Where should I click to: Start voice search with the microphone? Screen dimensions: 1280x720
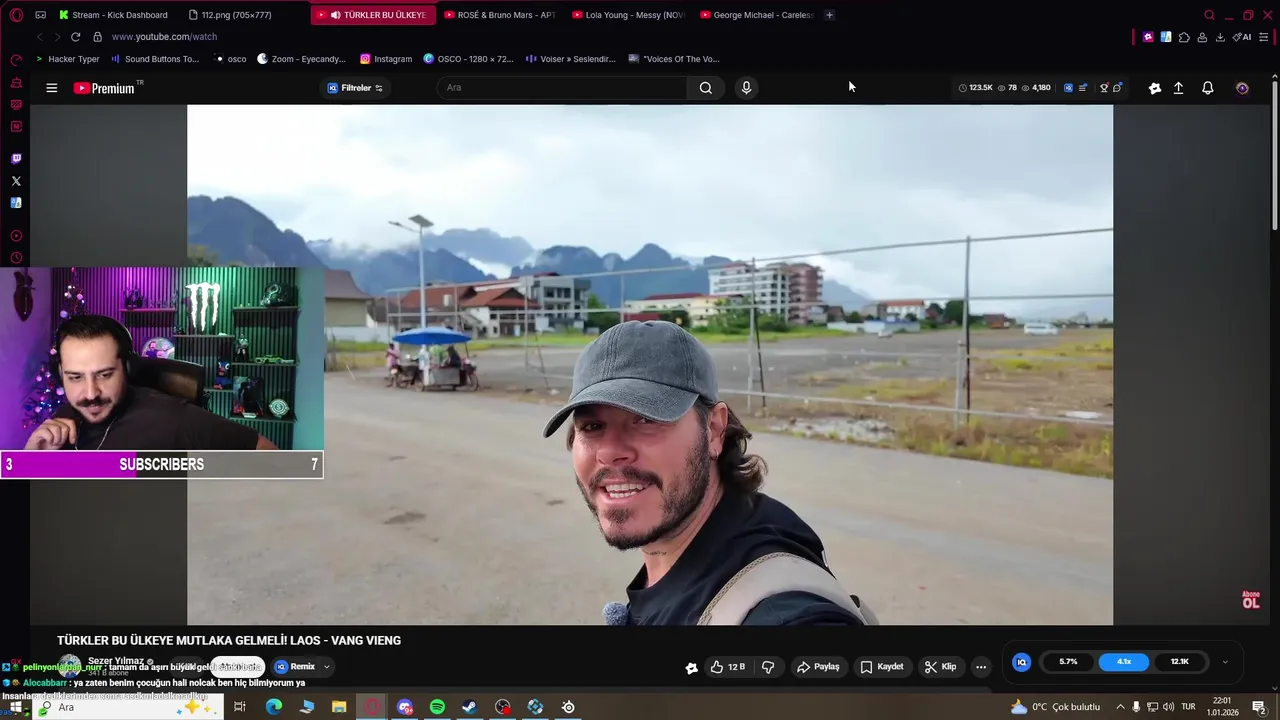(x=746, y=88)
